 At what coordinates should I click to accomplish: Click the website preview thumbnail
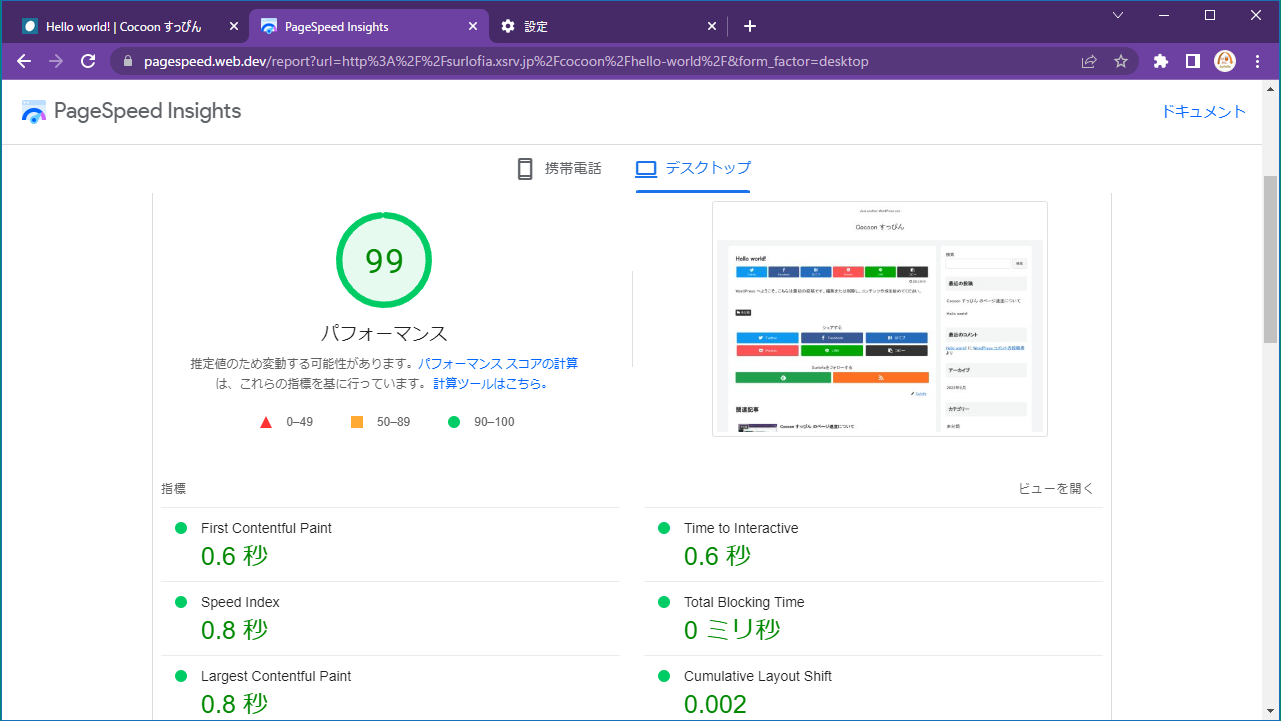[x=879, y=318]
